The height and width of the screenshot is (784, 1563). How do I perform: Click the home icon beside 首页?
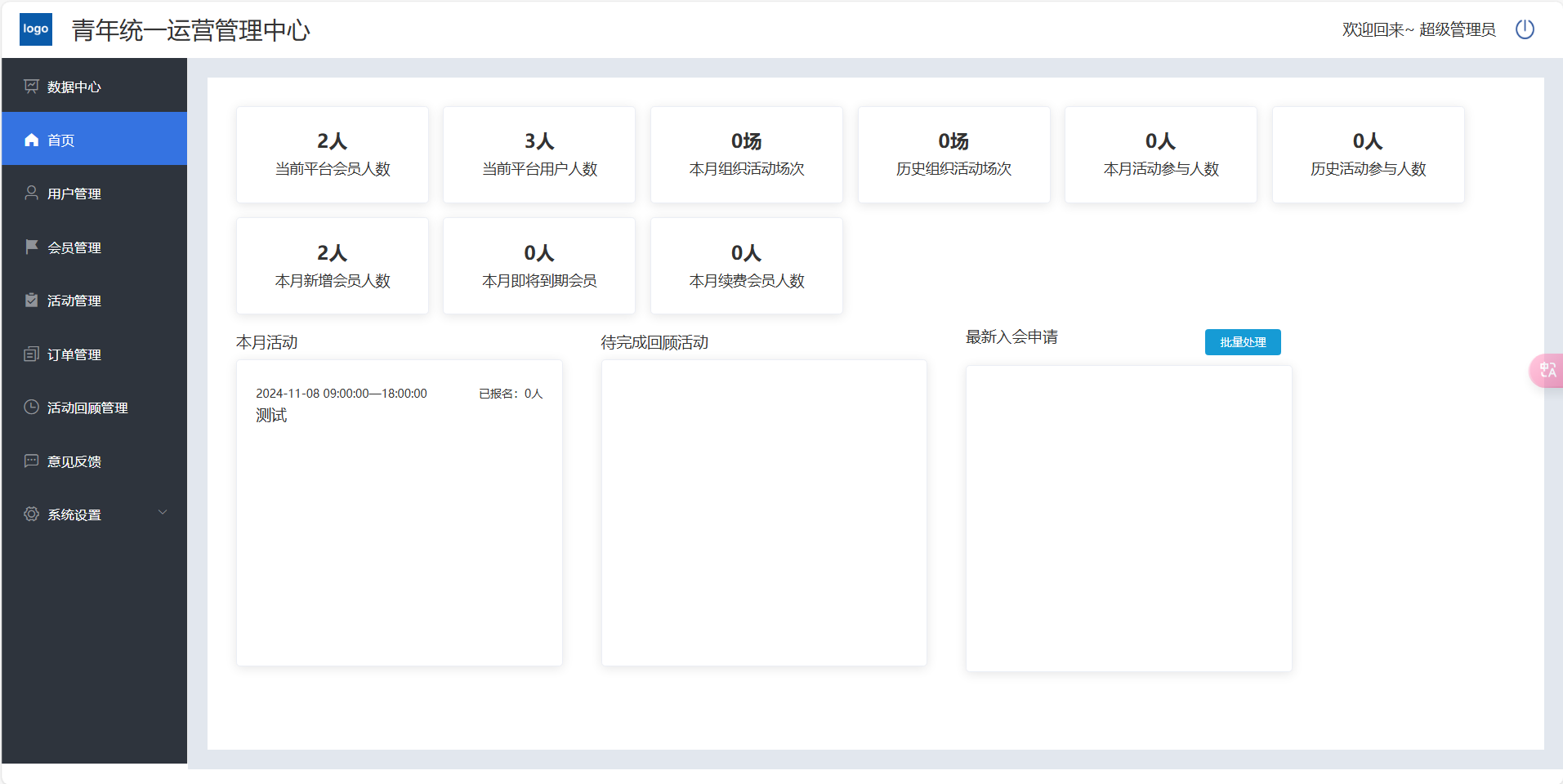tap(31, 140)
